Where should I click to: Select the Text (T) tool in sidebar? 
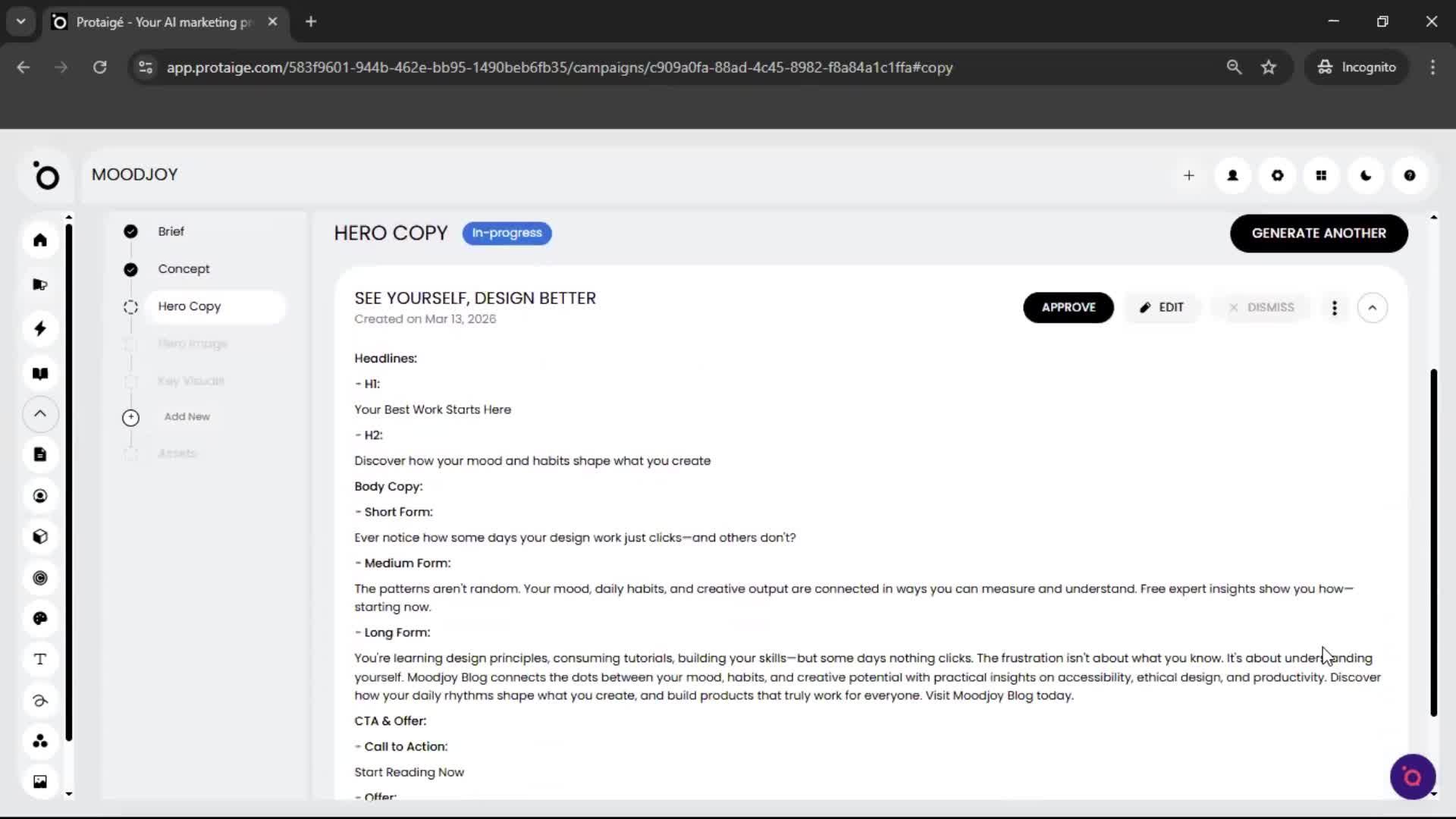click(40, 659)
